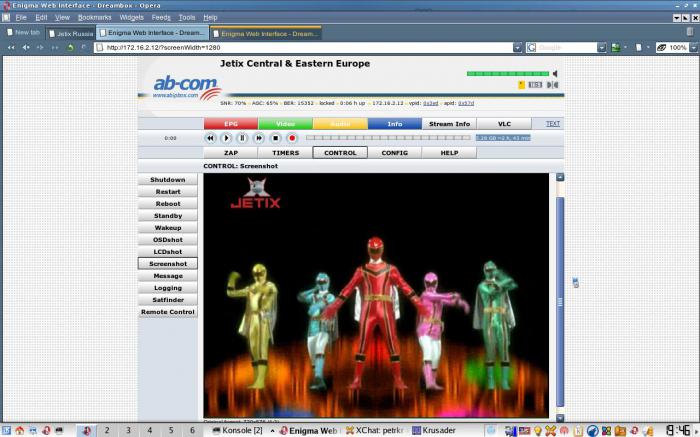Open the Remote Control page

(x=168, y=312)
